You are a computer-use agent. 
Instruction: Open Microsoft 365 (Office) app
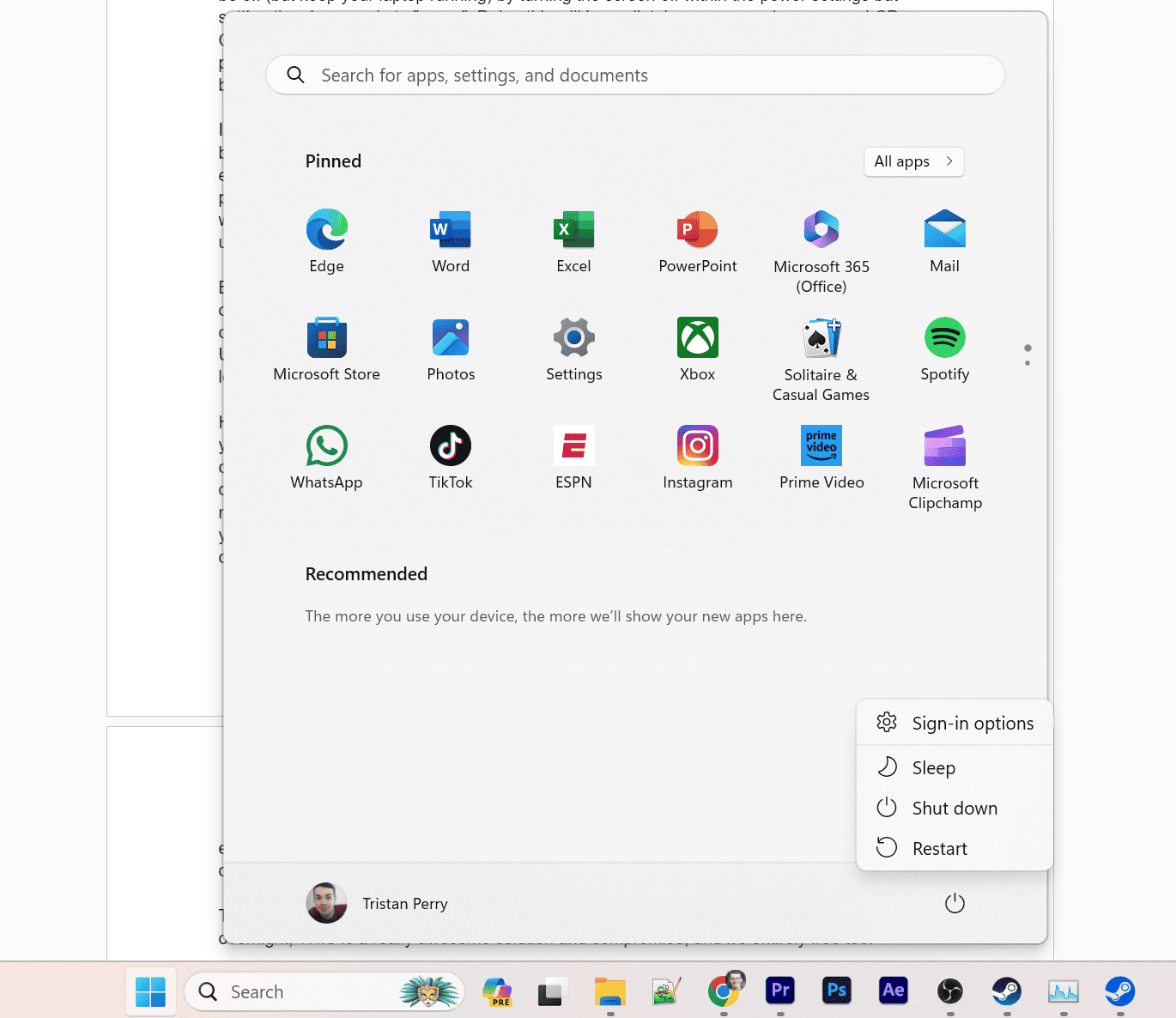pyautogui.click(x=821, y=251)
